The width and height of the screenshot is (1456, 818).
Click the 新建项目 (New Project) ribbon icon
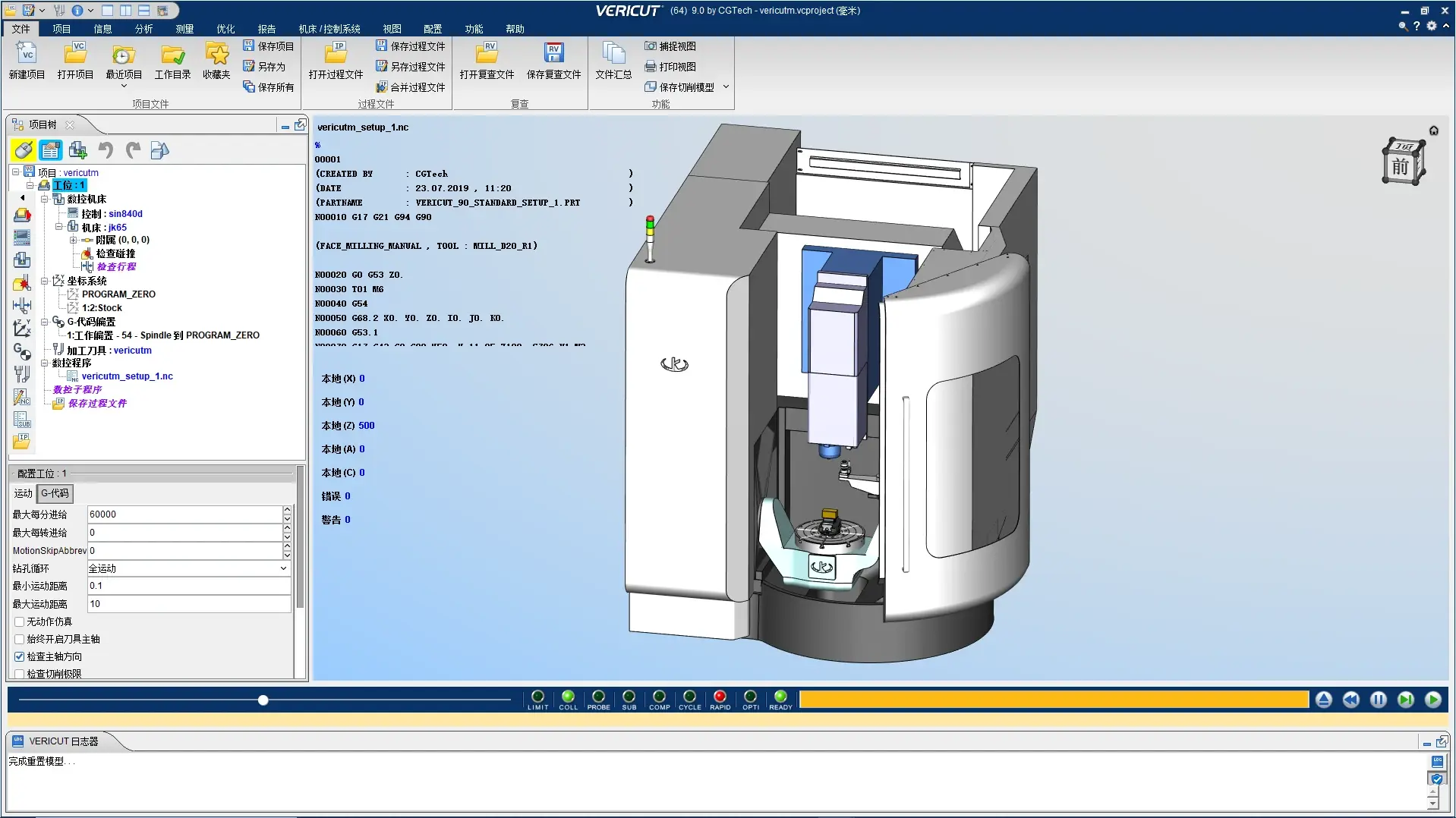pos(27,61)
